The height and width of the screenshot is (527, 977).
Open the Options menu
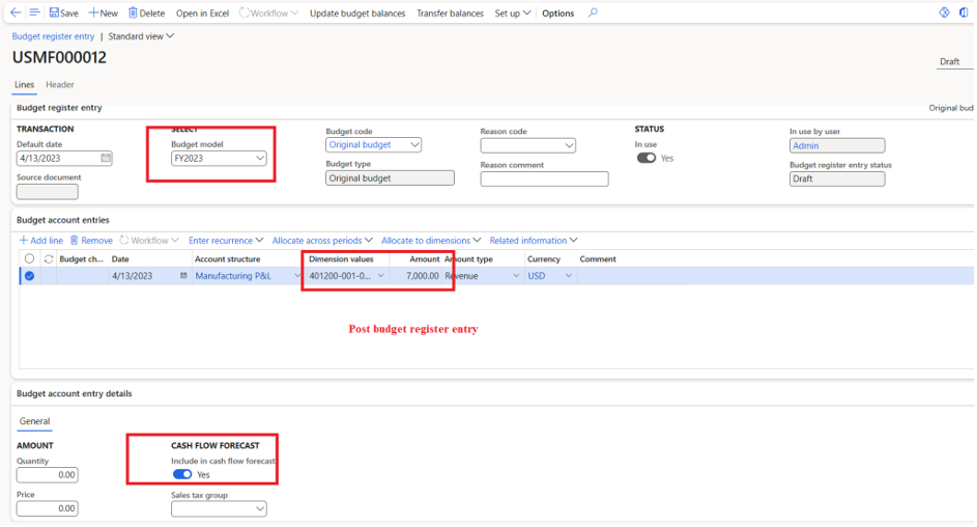point(558,13)
